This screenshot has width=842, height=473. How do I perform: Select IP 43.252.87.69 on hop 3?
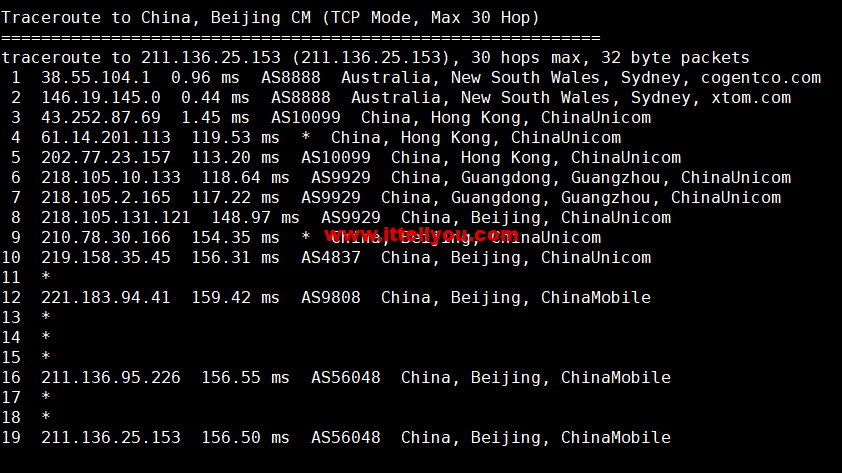100,118
